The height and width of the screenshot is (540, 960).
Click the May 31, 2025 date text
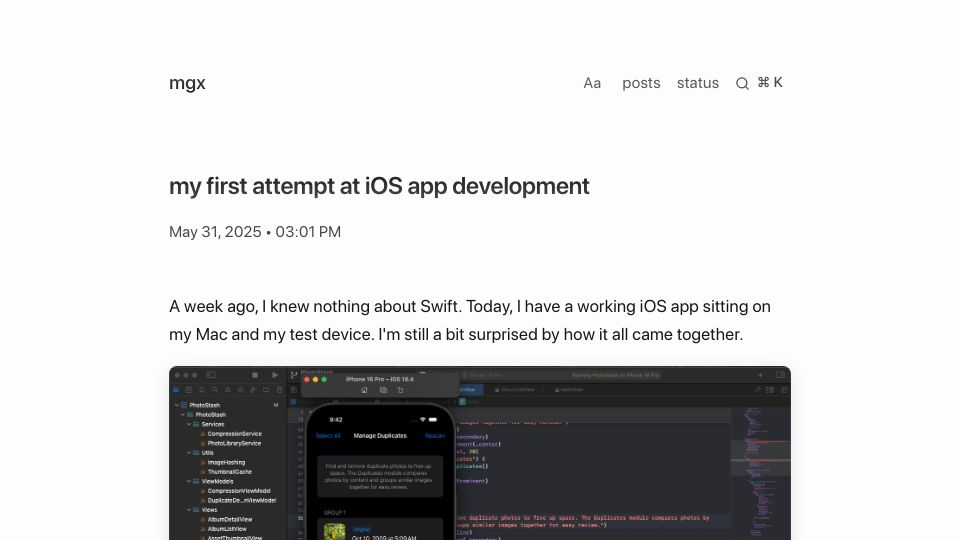(215, 232)
